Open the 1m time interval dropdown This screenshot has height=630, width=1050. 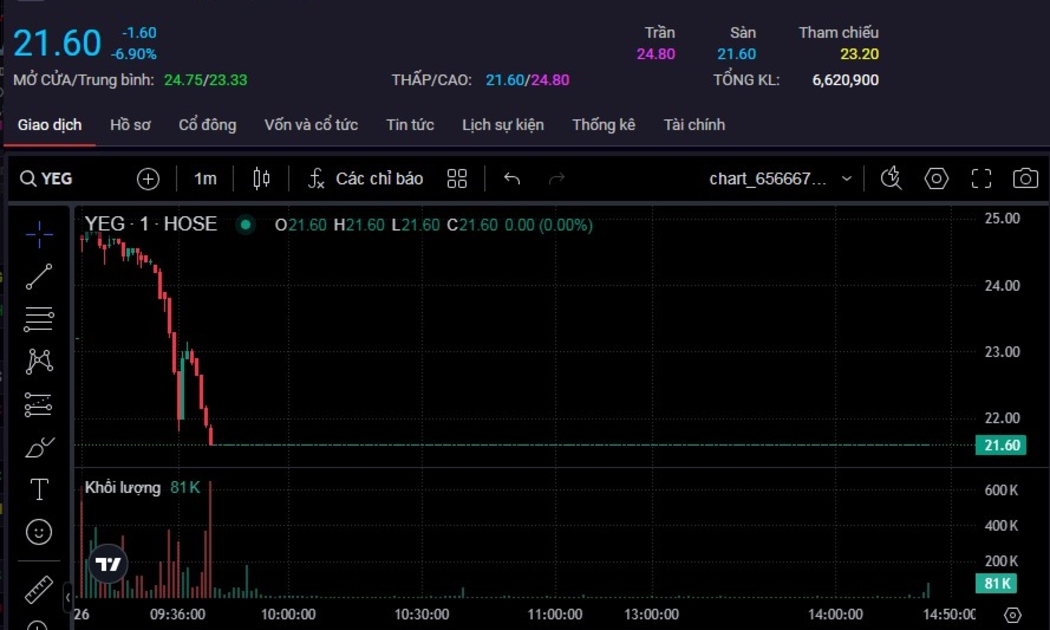205,179
